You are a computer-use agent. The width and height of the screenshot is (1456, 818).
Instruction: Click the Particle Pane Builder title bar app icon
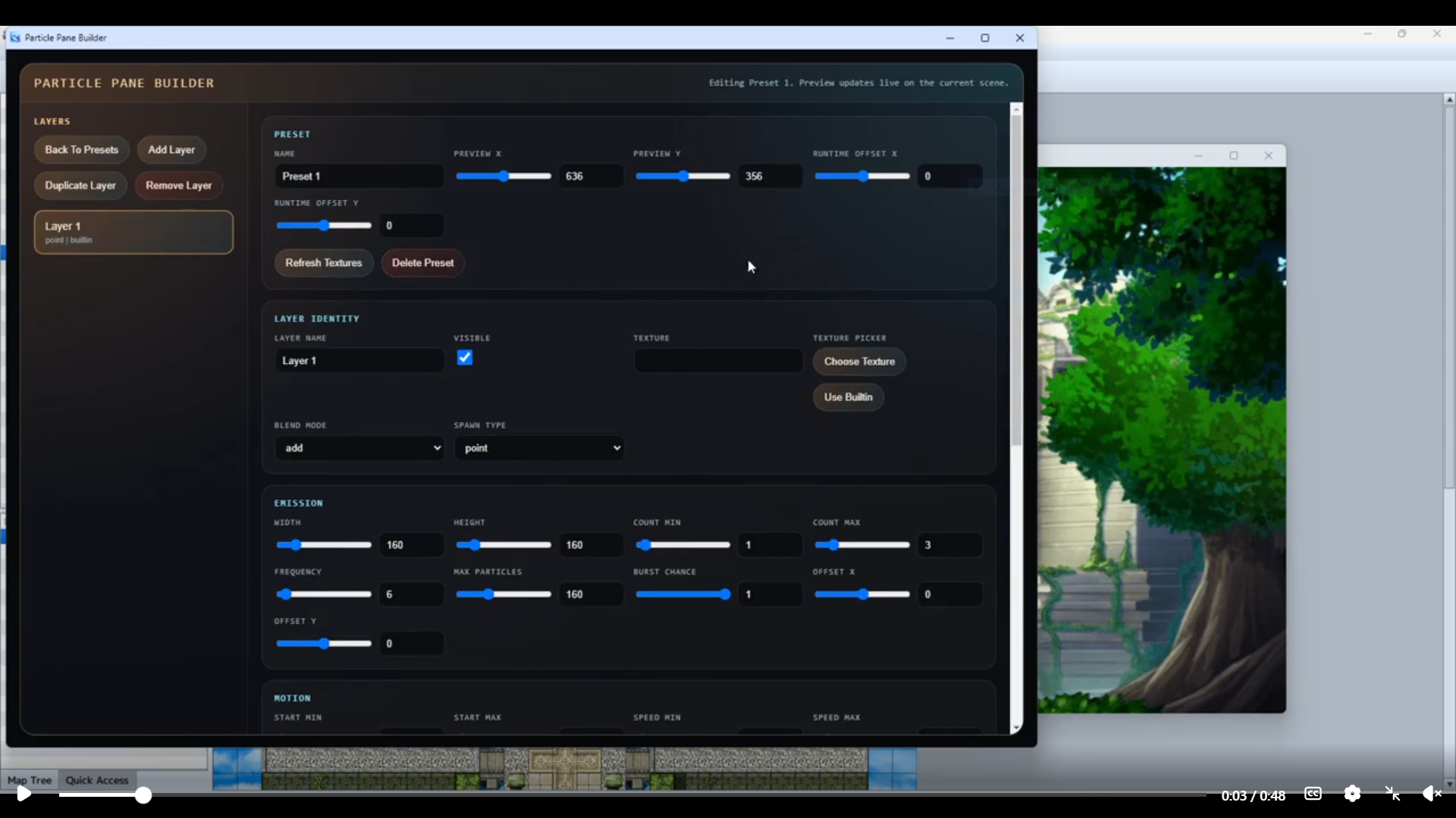15,37
